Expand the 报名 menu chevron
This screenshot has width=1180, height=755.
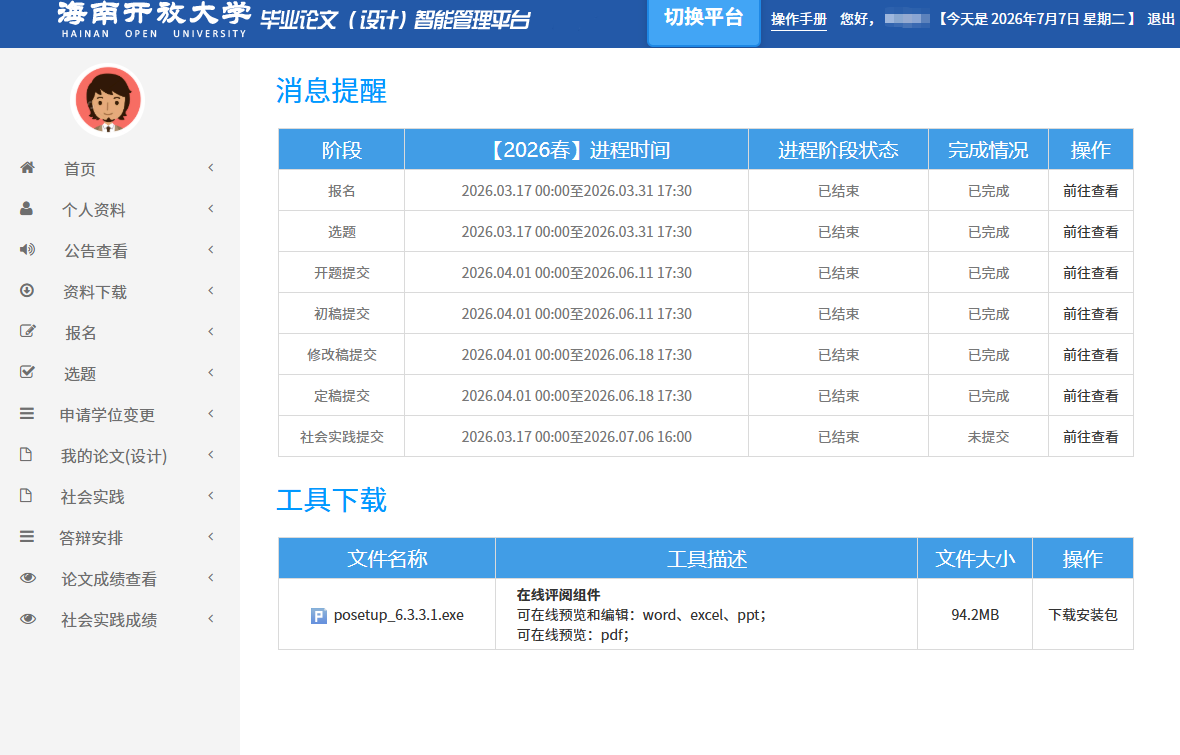(211, 331)
